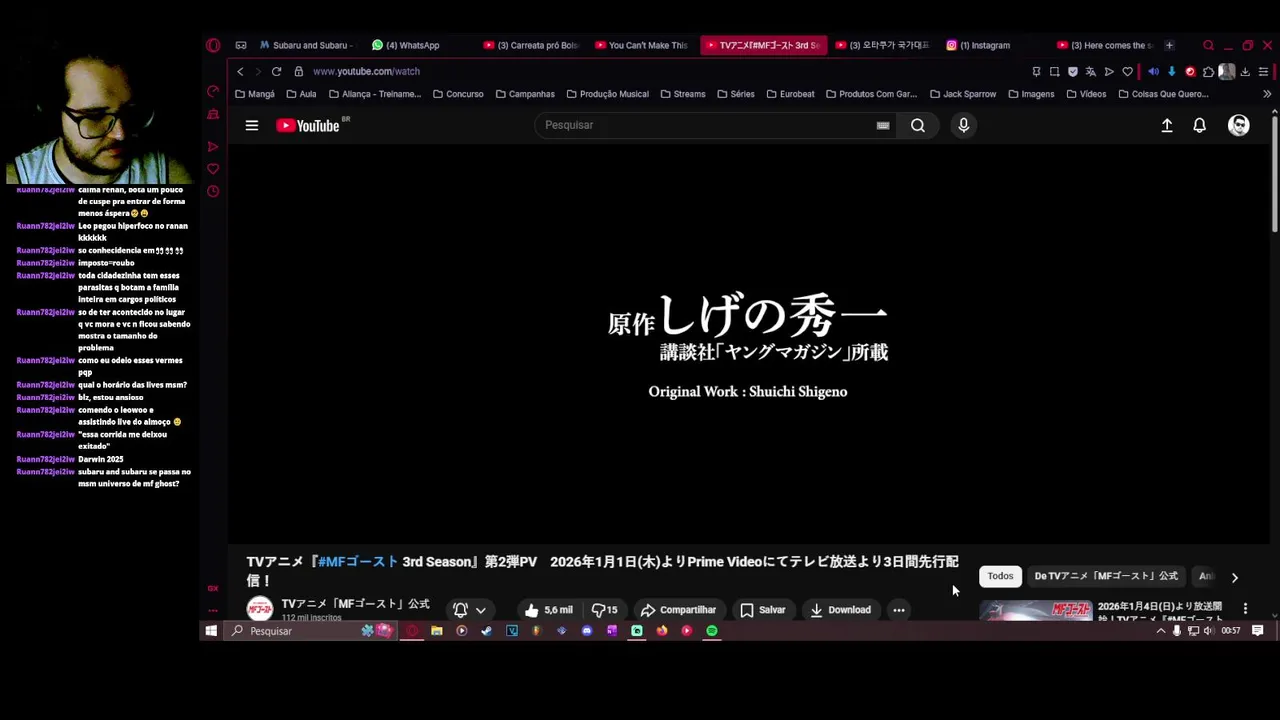This screenshot has height=720, width=1280.
Task: Click the blue speaker extension icon
Action: point(1153,71)
